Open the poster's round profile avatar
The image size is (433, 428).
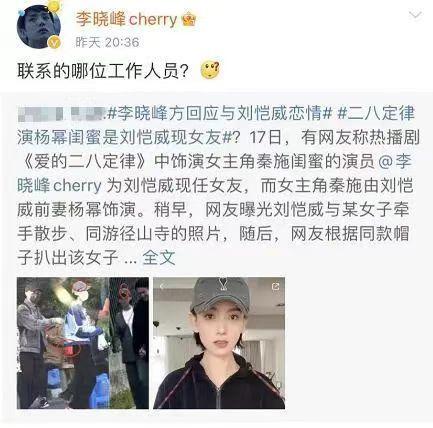pyautogui.click(x=39, y=27)
